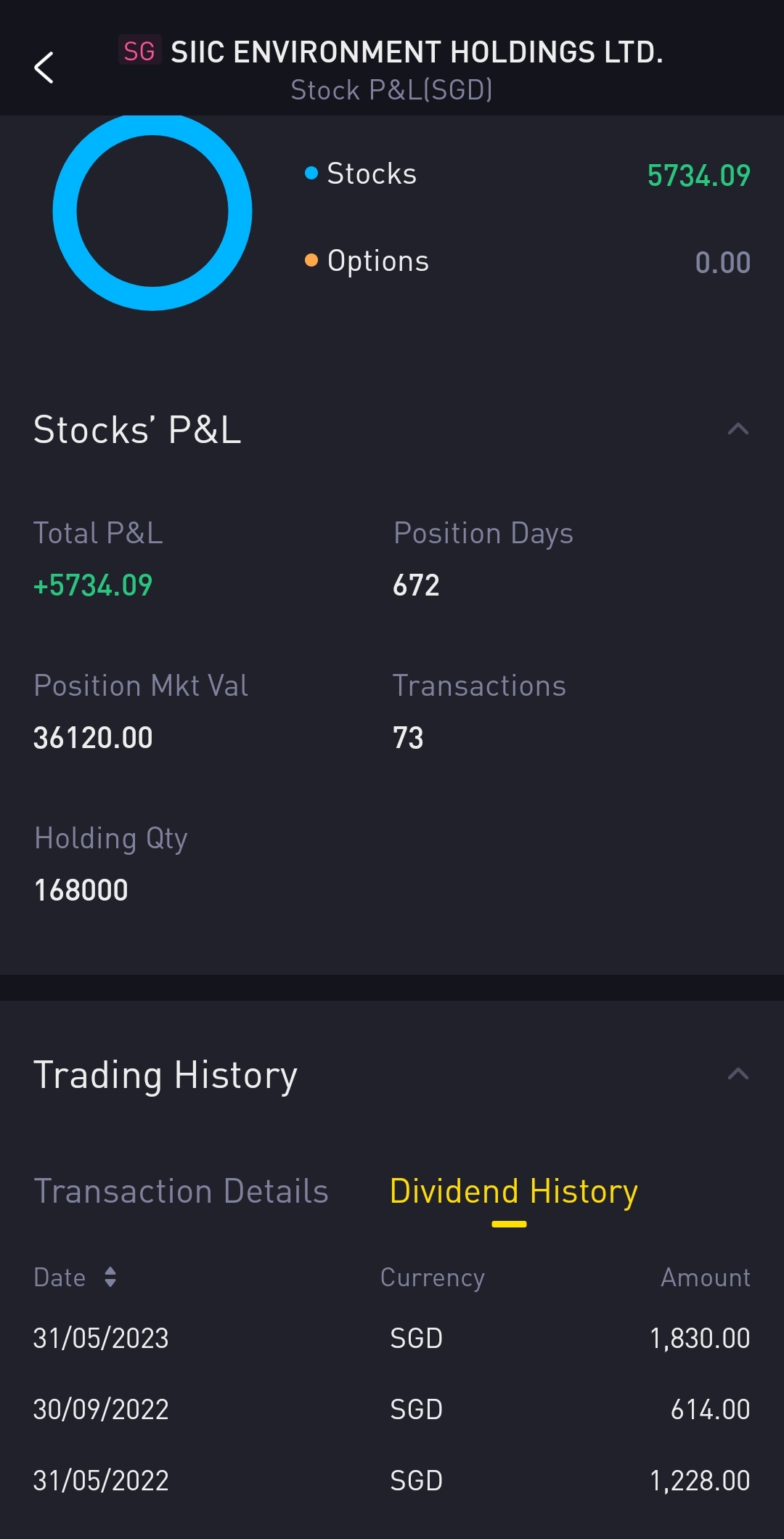Screen dimensions: 784x1539
Task: Switch to the Transaction Details tab
Action: 181,1191
